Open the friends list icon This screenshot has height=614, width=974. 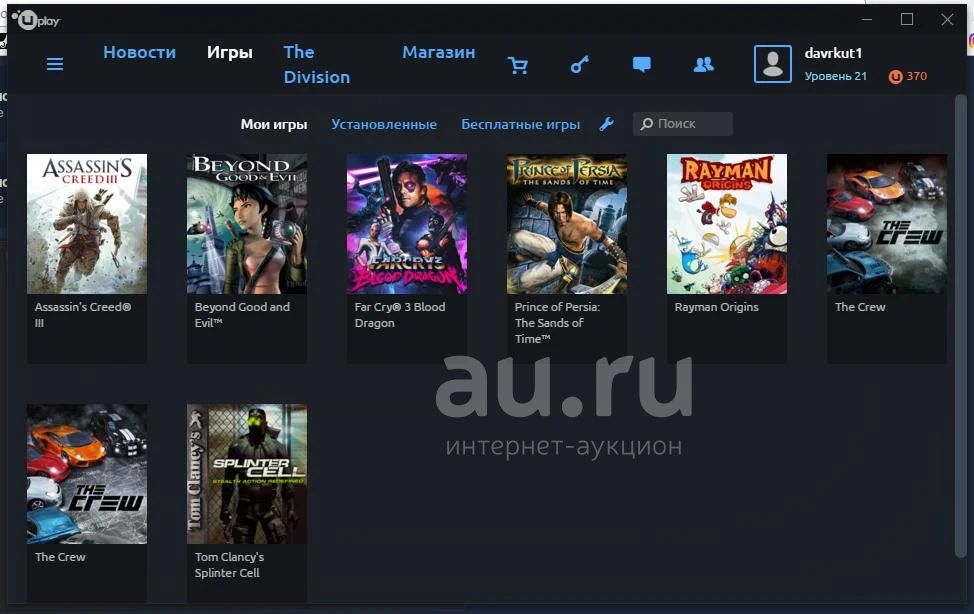pyautogui.click(x=704, y=65)
